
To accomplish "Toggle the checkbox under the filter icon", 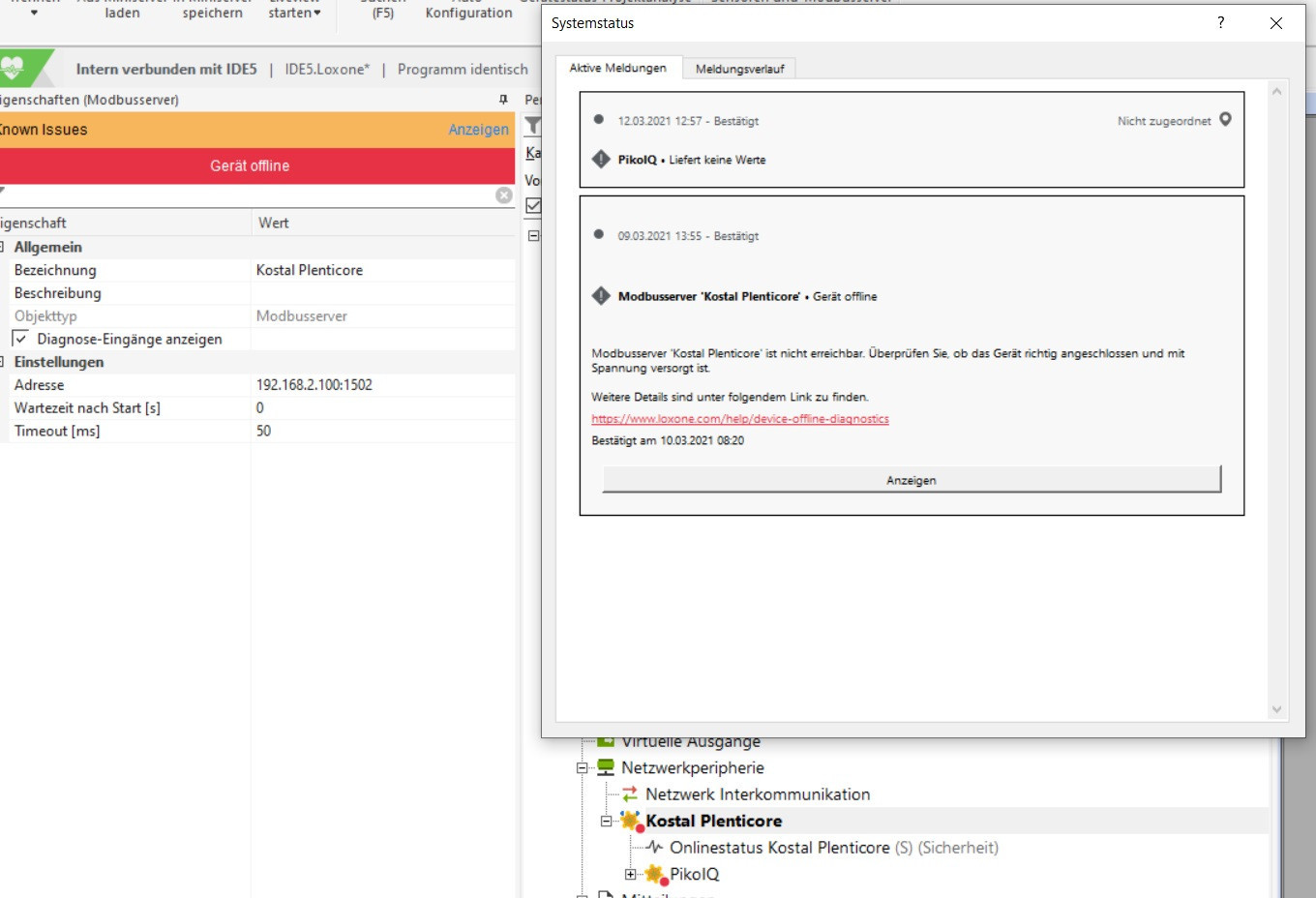I will click(533, 206).
